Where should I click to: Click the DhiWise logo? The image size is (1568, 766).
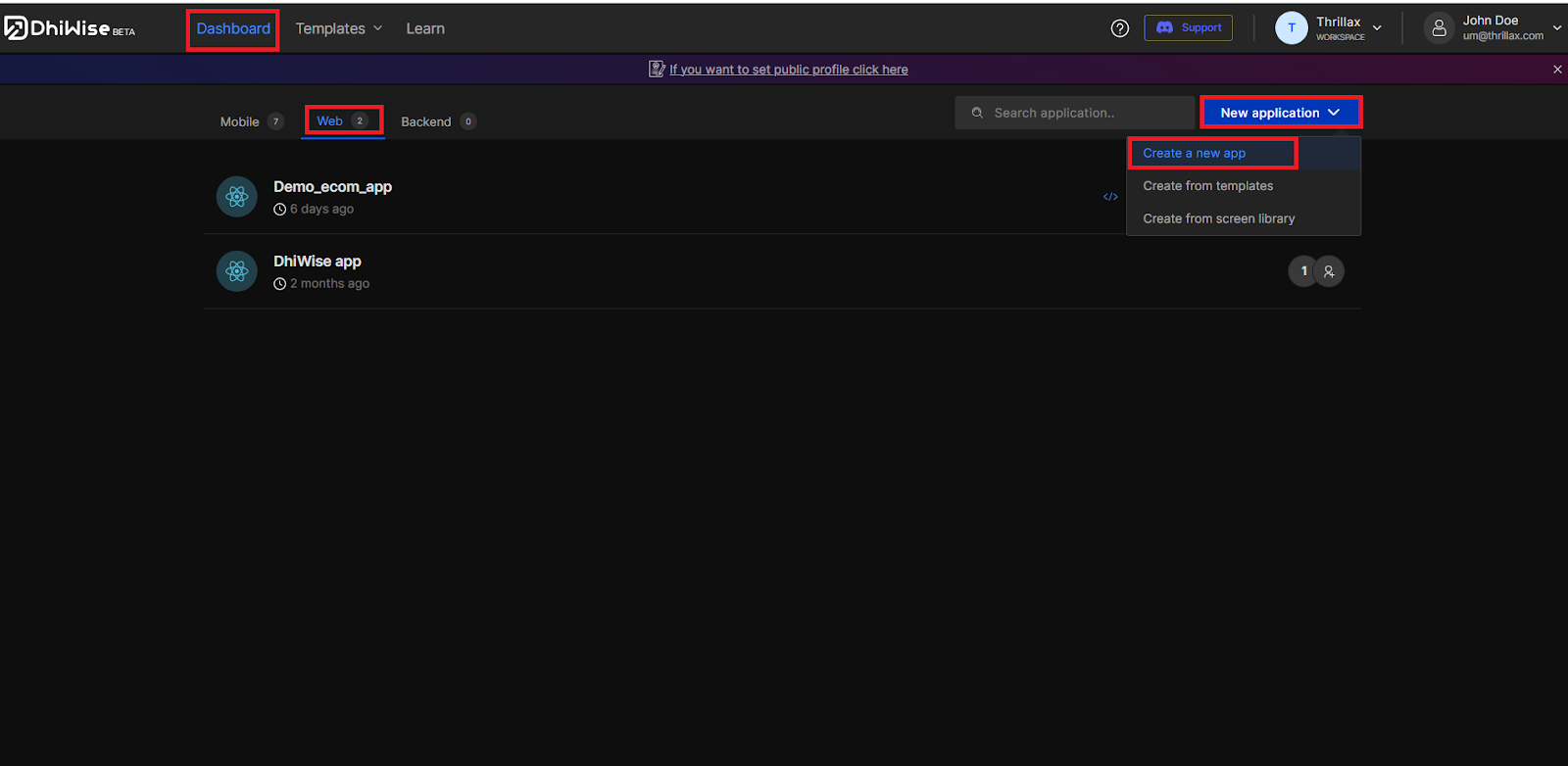point(69,28)
